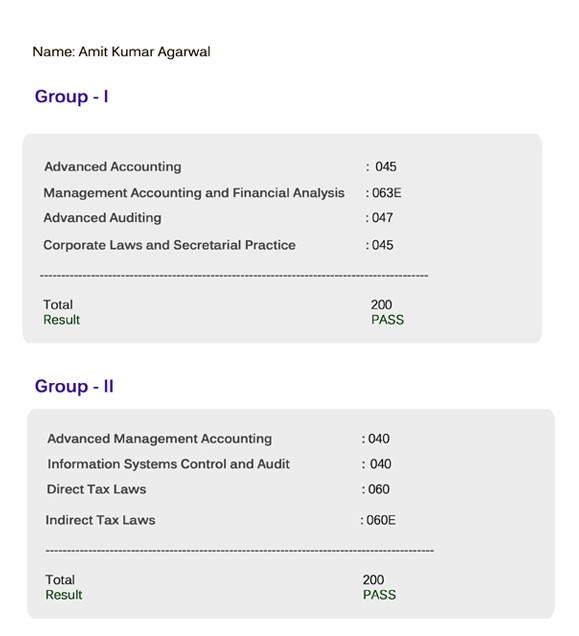Select the Group - II heading

click(74, 386)
